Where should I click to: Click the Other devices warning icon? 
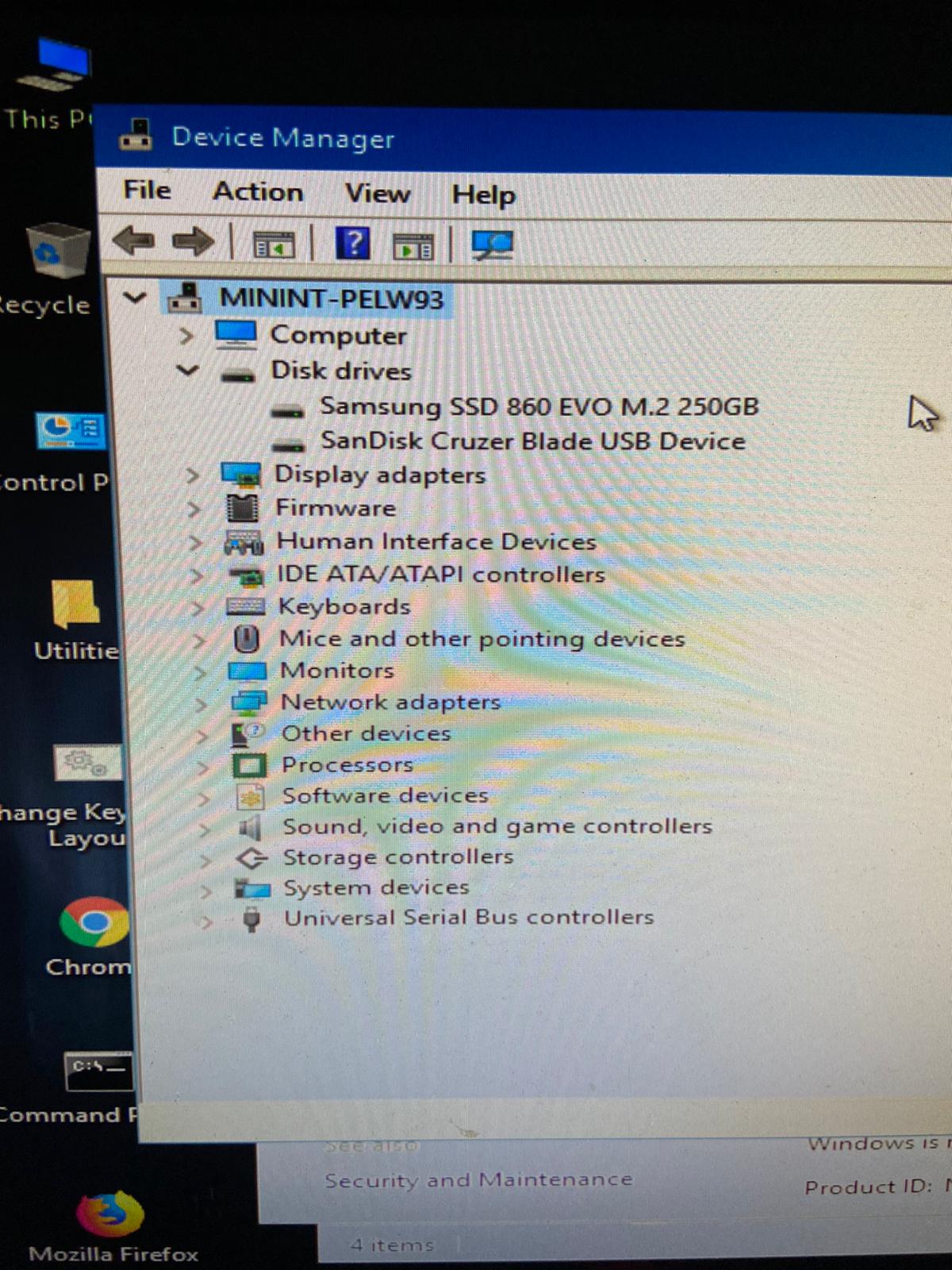click(x=248, y=734)
